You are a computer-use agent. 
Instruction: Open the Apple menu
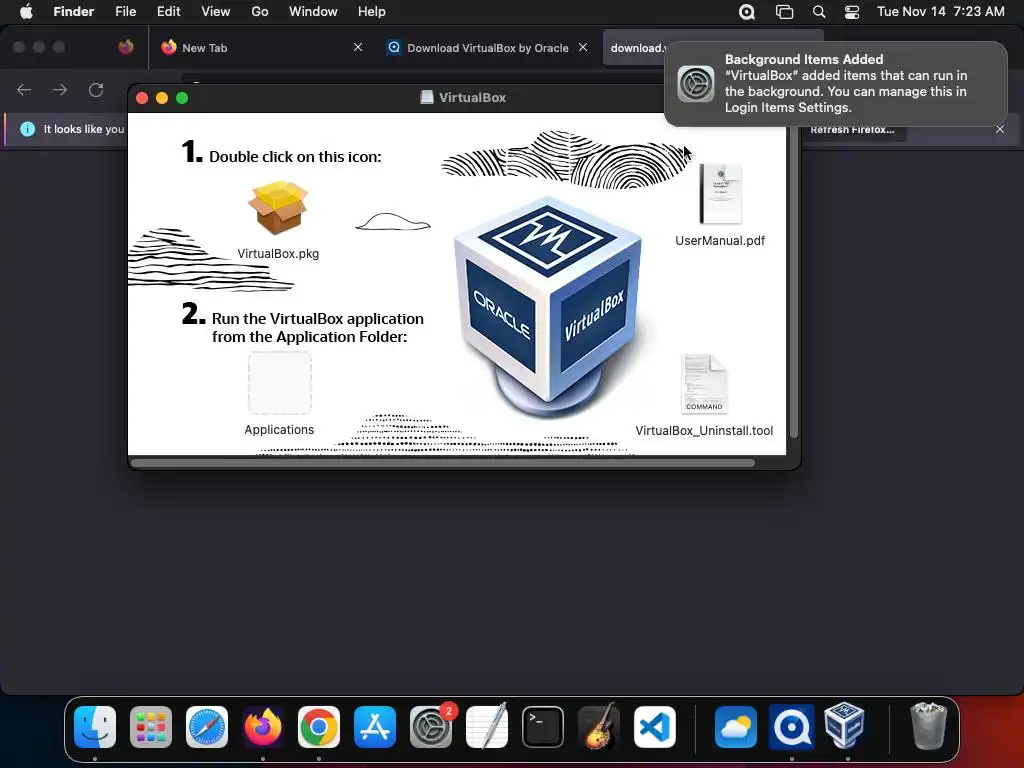(26, 12)
